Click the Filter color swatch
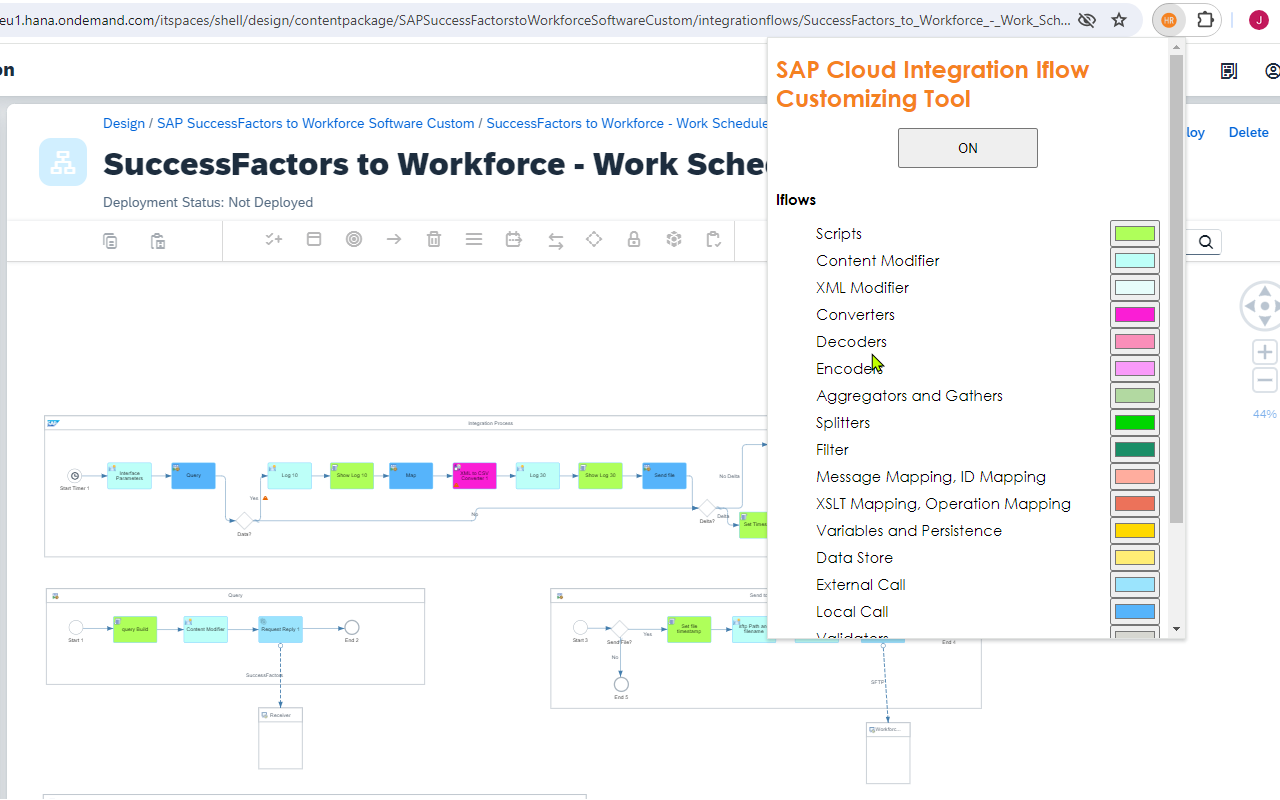This screenshot has width=1280, height=800. pyautogui.click(x=1135, y=450)
